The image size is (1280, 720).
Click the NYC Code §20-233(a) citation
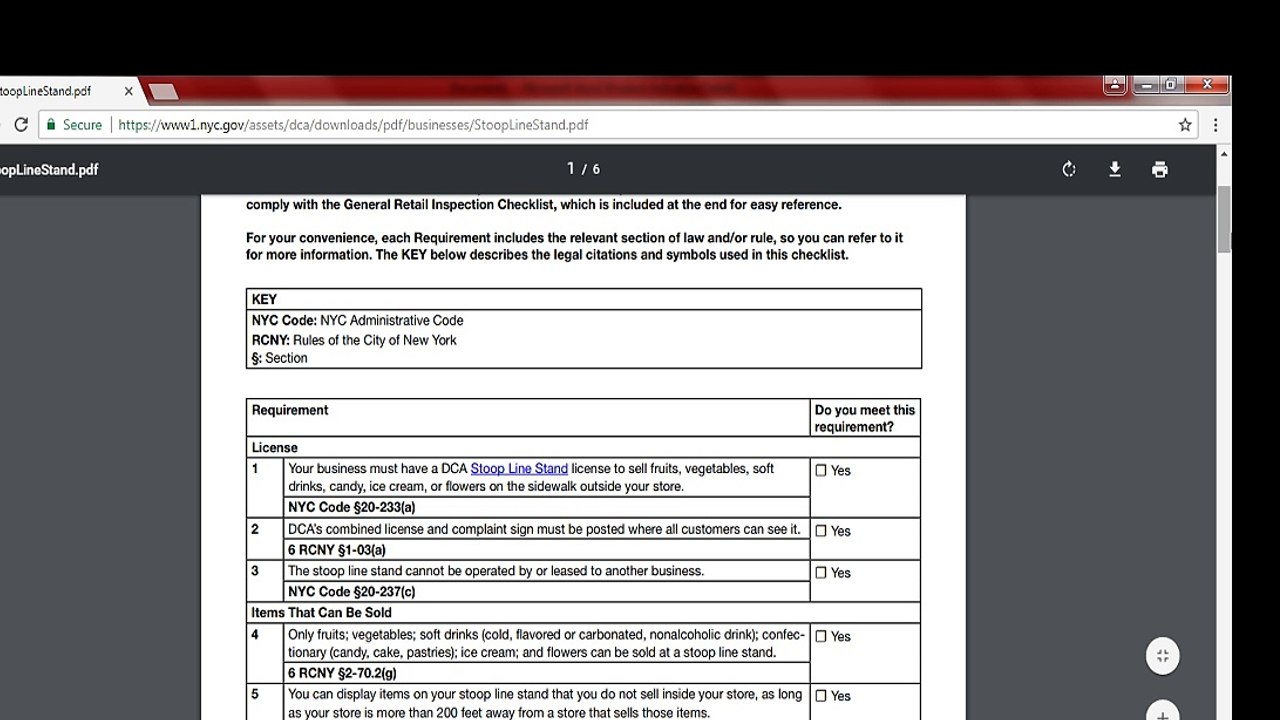tap(351, 507)
